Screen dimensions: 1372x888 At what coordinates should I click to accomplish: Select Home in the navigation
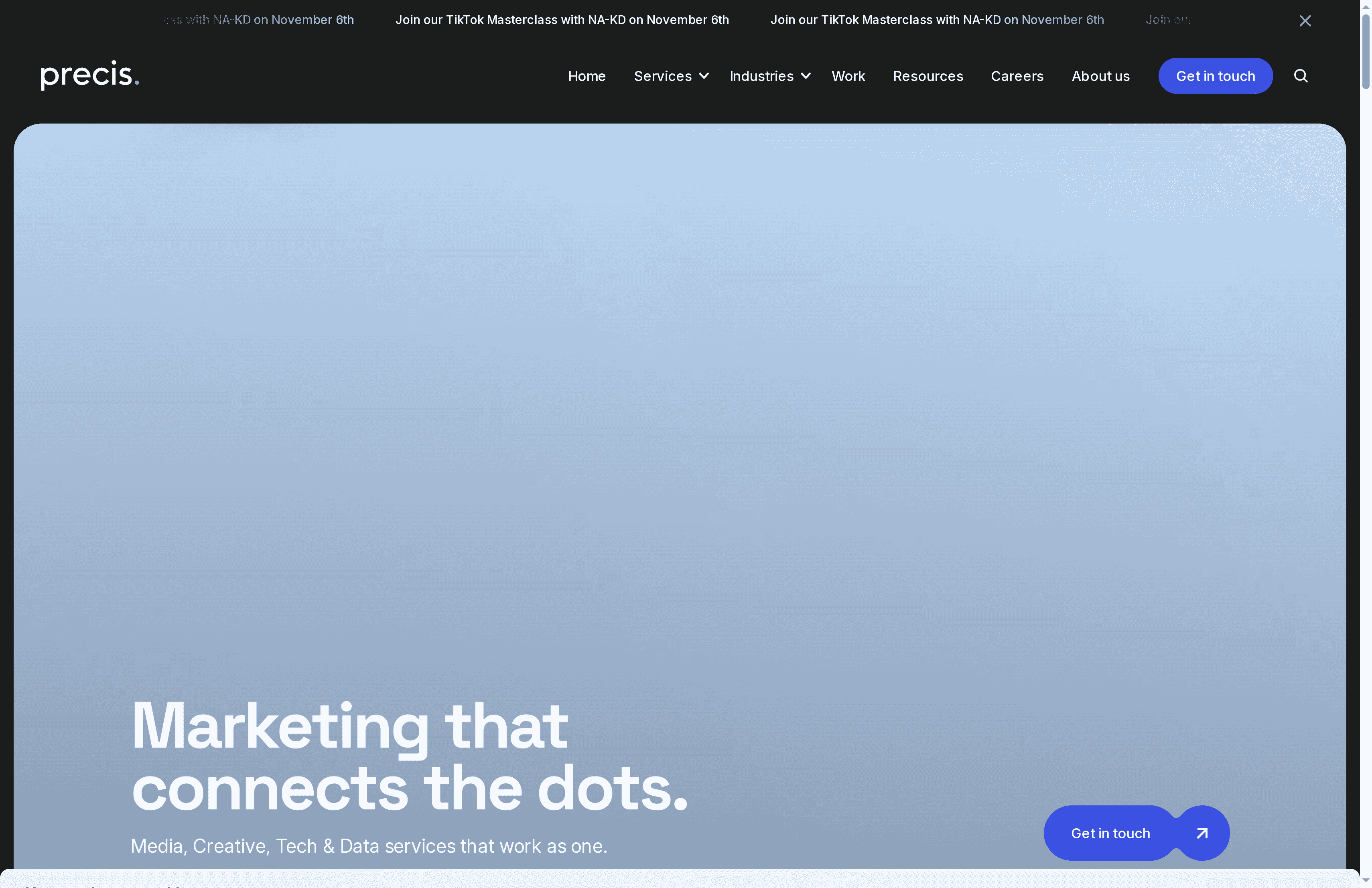tap(586, 75)
